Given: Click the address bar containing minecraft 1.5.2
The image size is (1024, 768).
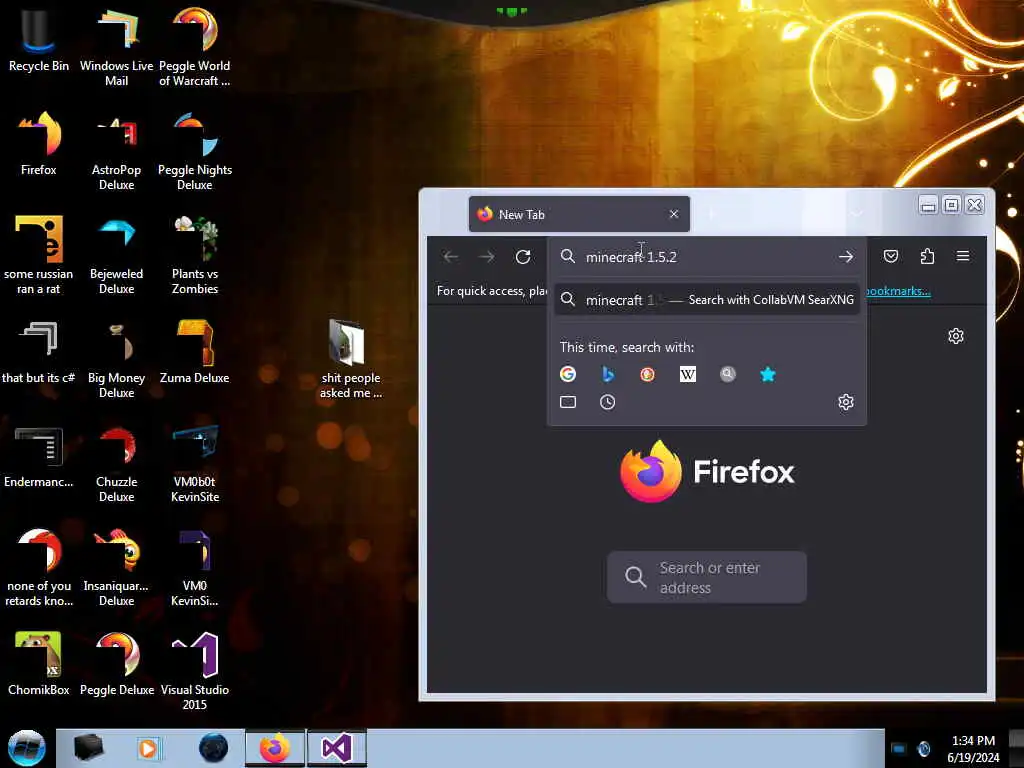Looking at the screenshot, I should point(707,257).
